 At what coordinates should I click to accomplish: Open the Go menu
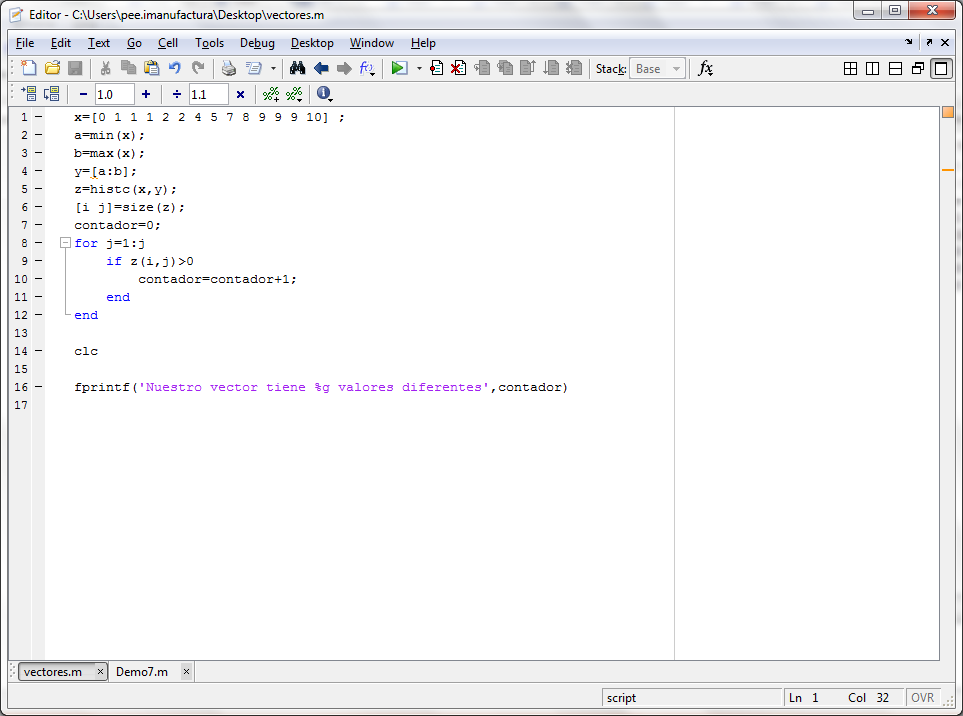(135, 43)
